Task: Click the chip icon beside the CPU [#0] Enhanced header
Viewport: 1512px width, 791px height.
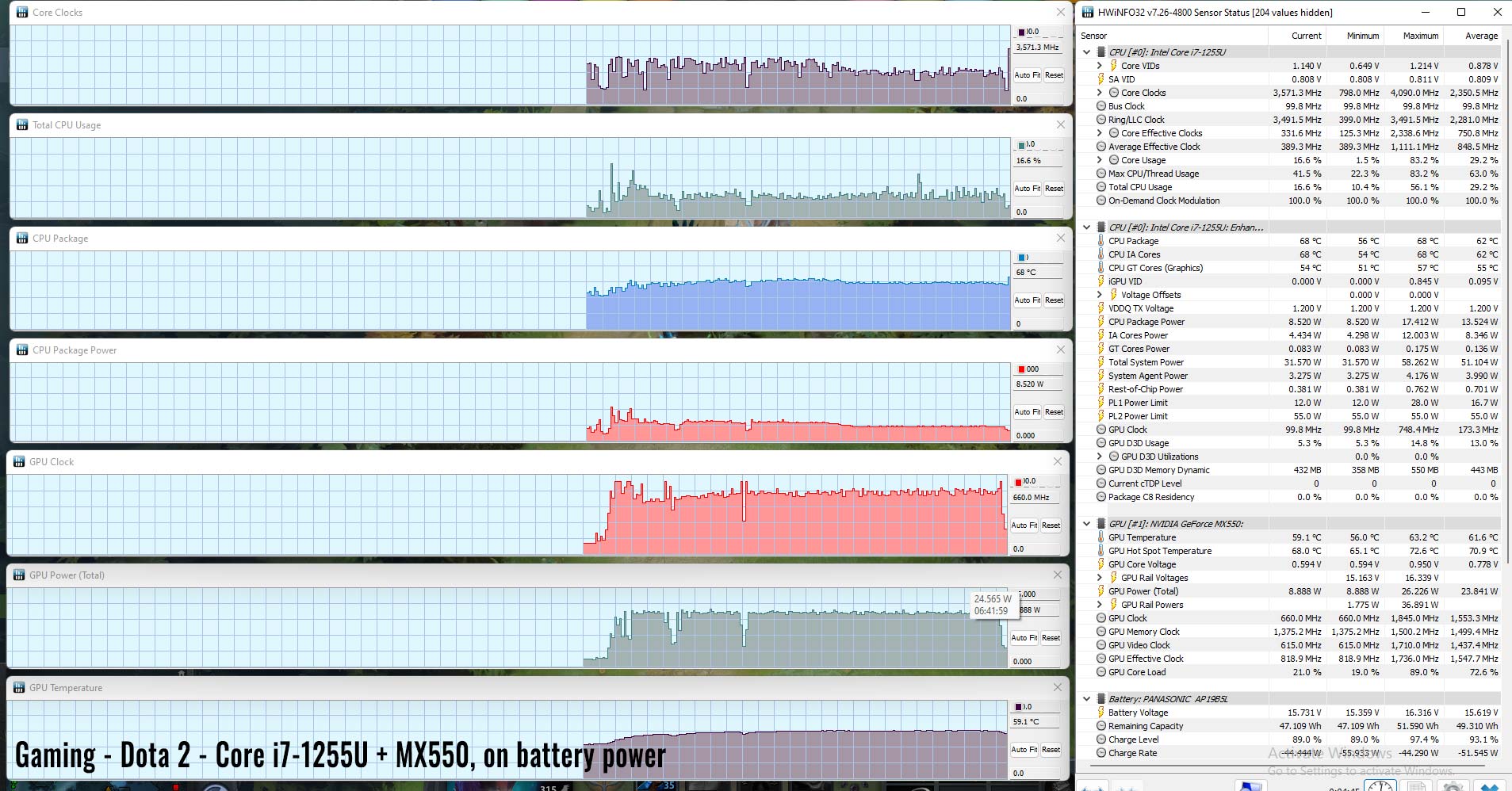Action: (x=1101, y=227)
